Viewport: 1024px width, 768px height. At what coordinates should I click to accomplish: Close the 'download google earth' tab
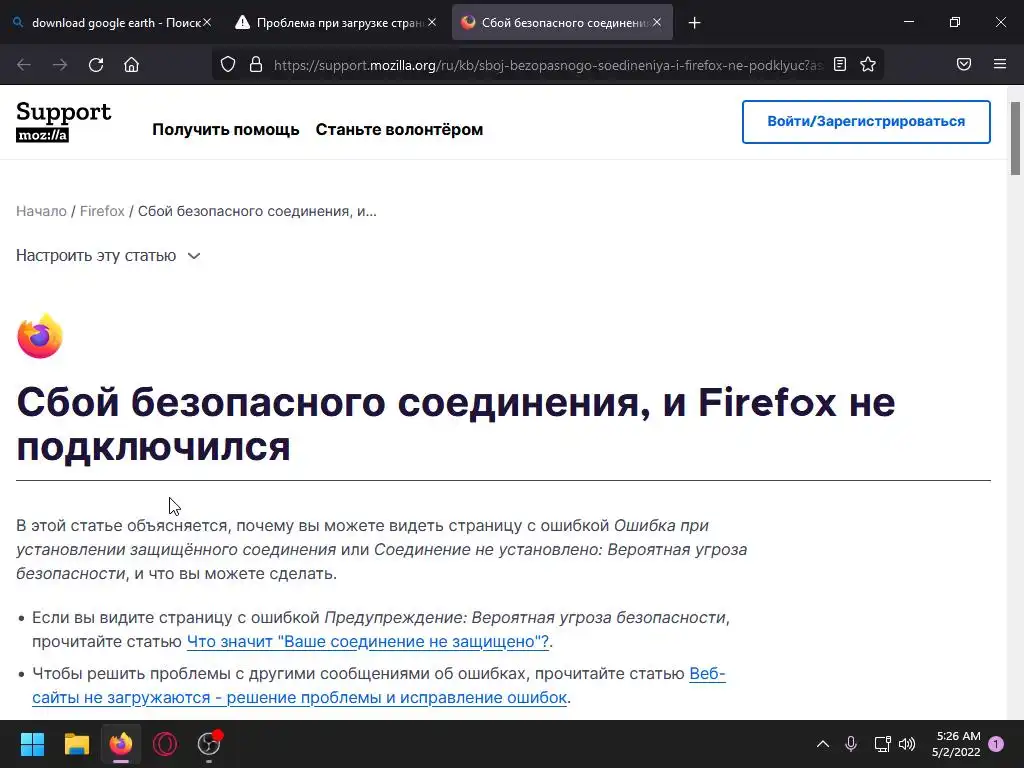(x=207, y=22)
